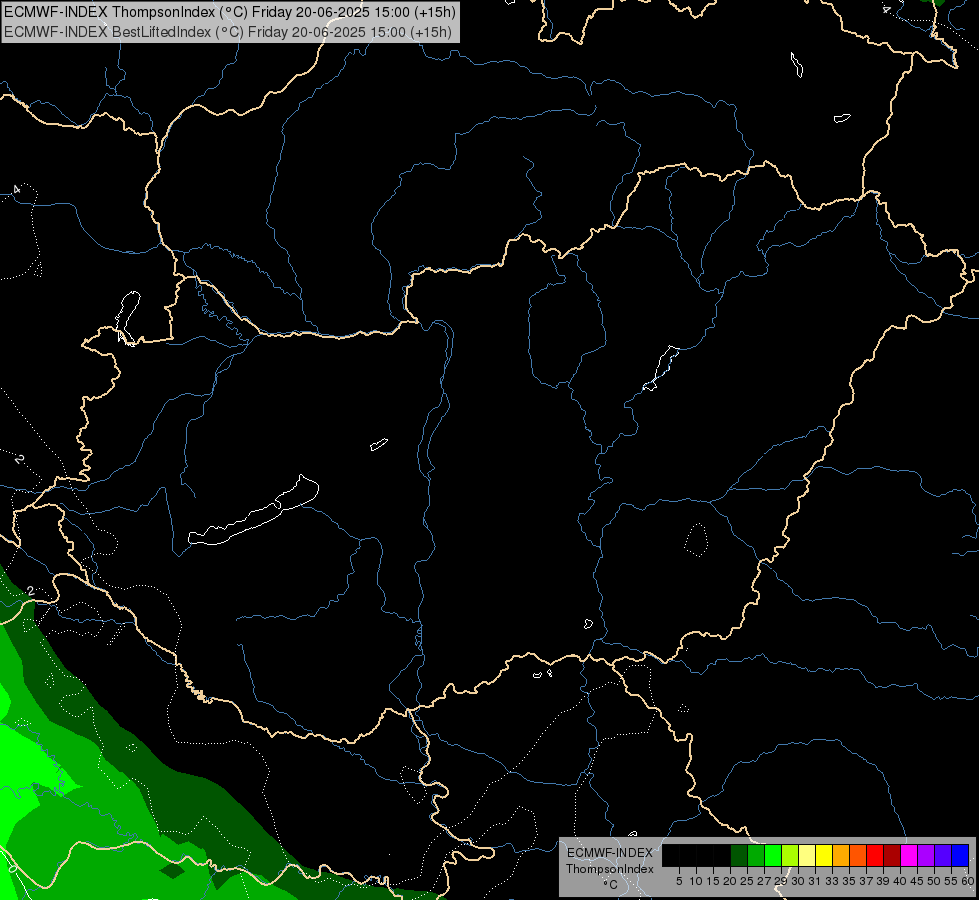
Task: Pick the purple 45–50 legend swatch
Action: (x=926, y=855)
